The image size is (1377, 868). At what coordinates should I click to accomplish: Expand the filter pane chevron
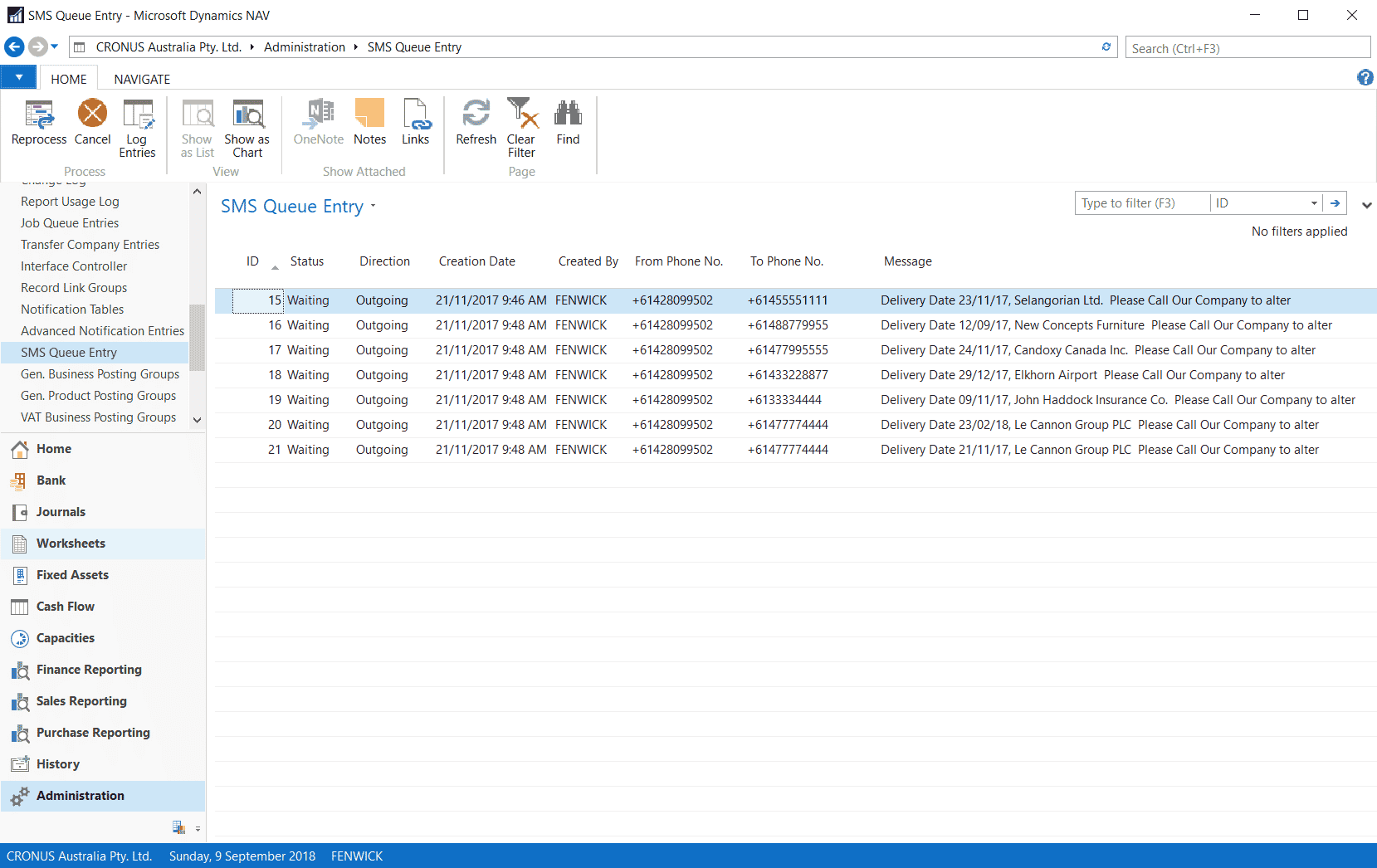1366,205
